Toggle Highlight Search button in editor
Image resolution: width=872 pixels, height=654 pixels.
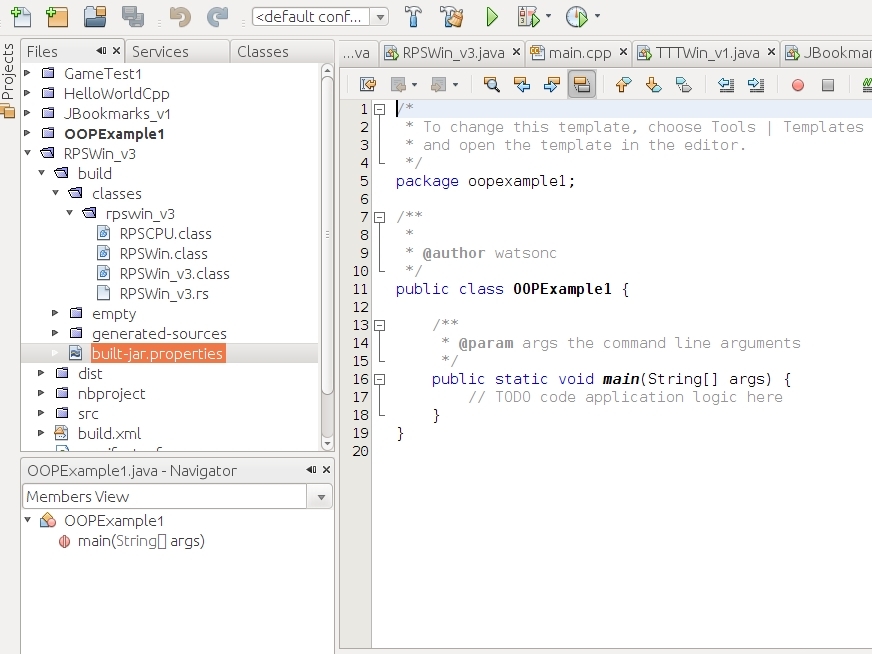pos(582,85)
